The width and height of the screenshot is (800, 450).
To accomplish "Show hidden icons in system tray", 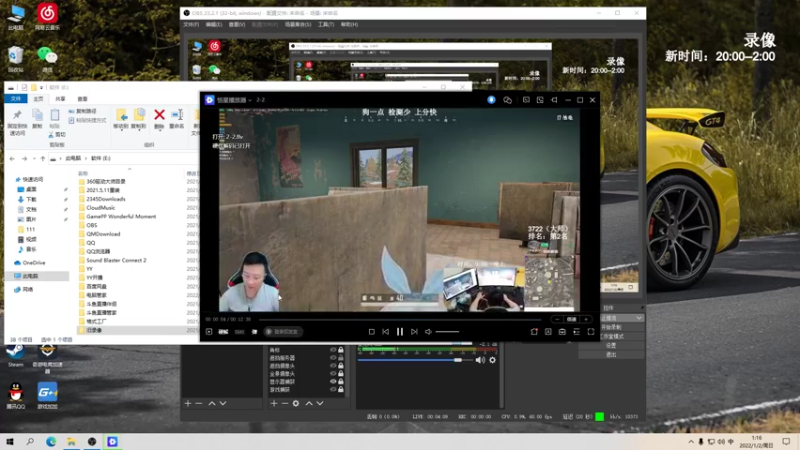I will (691, 442).
